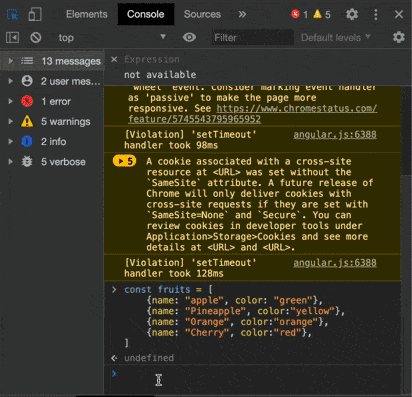Select the '1 error' label
The width and height of the screenshot is (412, 397).
click(56, 101)
